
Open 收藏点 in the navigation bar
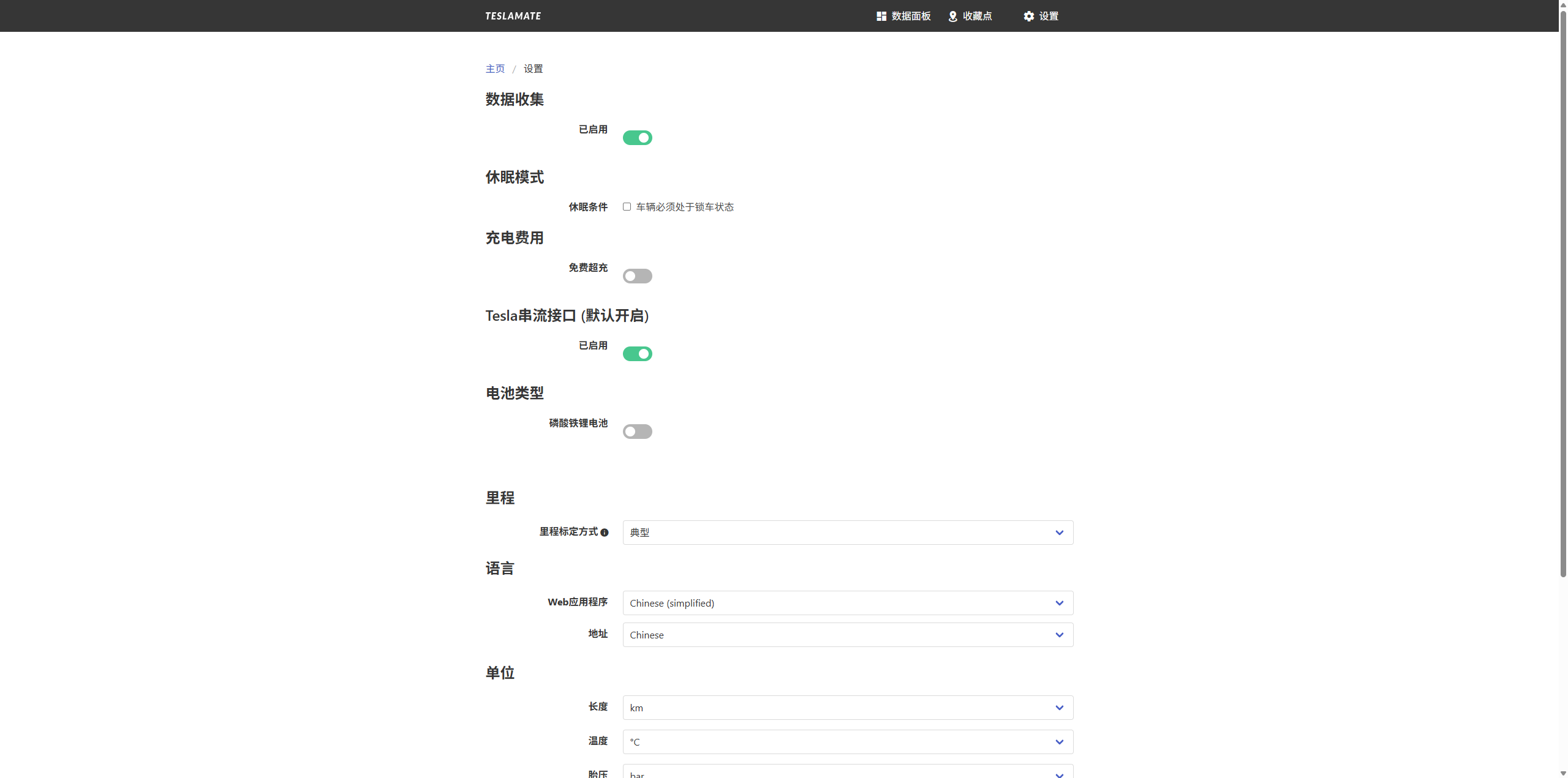click(977, 17)
